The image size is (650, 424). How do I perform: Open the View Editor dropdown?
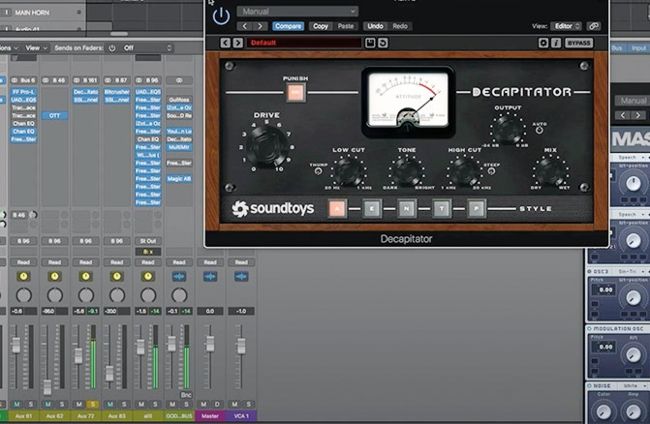[x=566, y=26]
